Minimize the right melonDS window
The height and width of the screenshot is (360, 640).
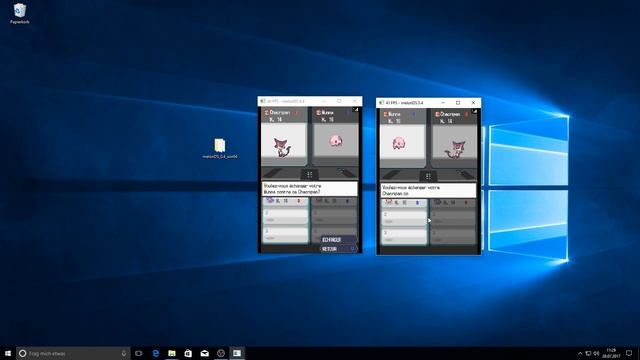tap(443, 103)
